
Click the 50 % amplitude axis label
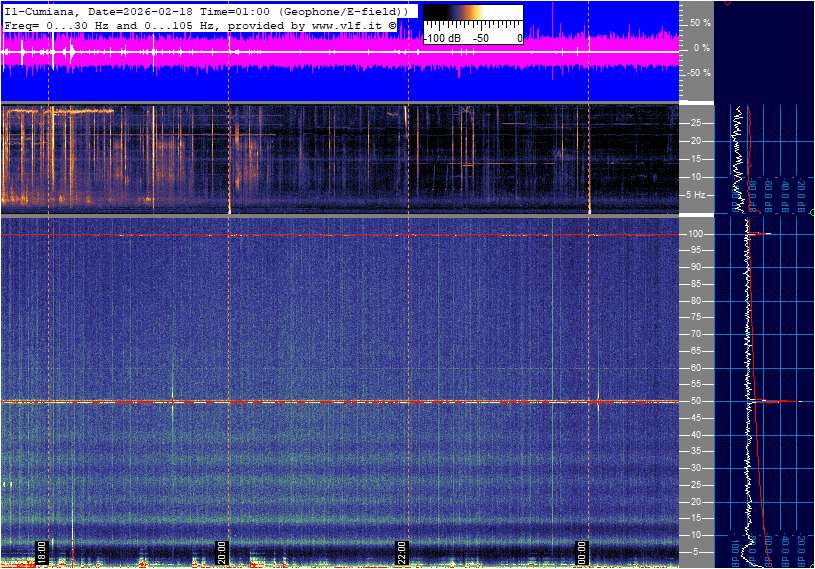700,22
